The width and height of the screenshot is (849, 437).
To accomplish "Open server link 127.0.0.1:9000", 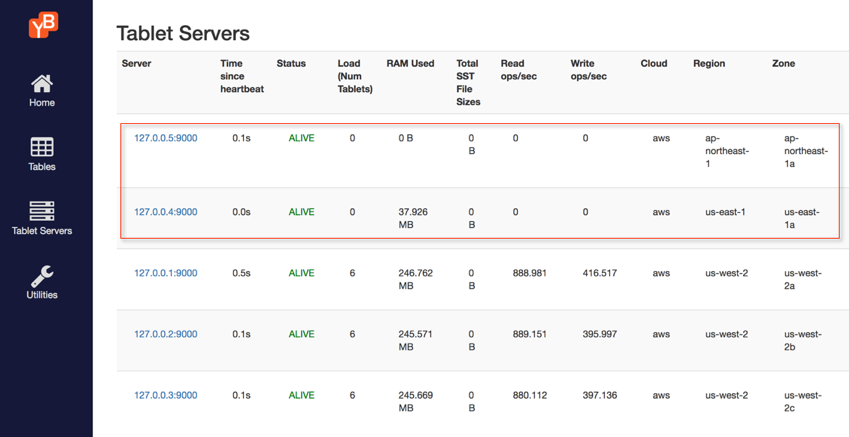I will (x=165, y=273).
